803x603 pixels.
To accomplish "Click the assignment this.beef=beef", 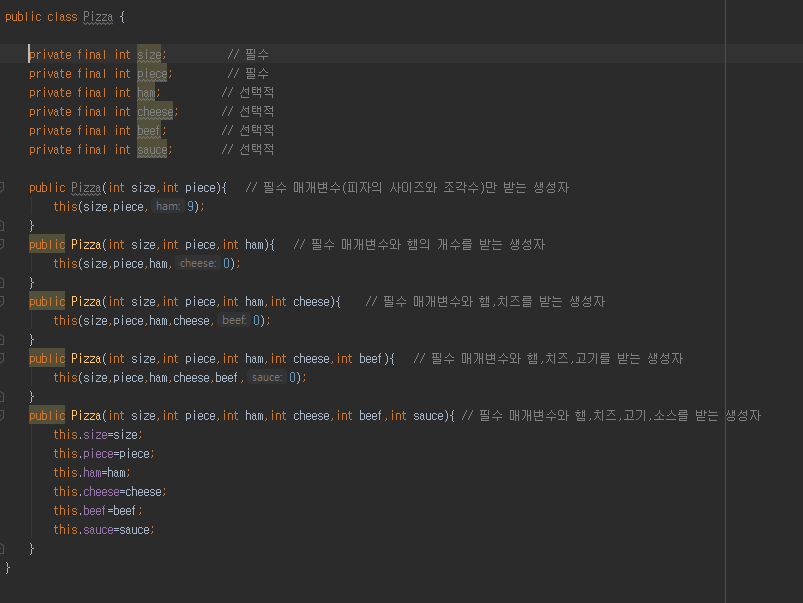I will [x=98, y=510].
